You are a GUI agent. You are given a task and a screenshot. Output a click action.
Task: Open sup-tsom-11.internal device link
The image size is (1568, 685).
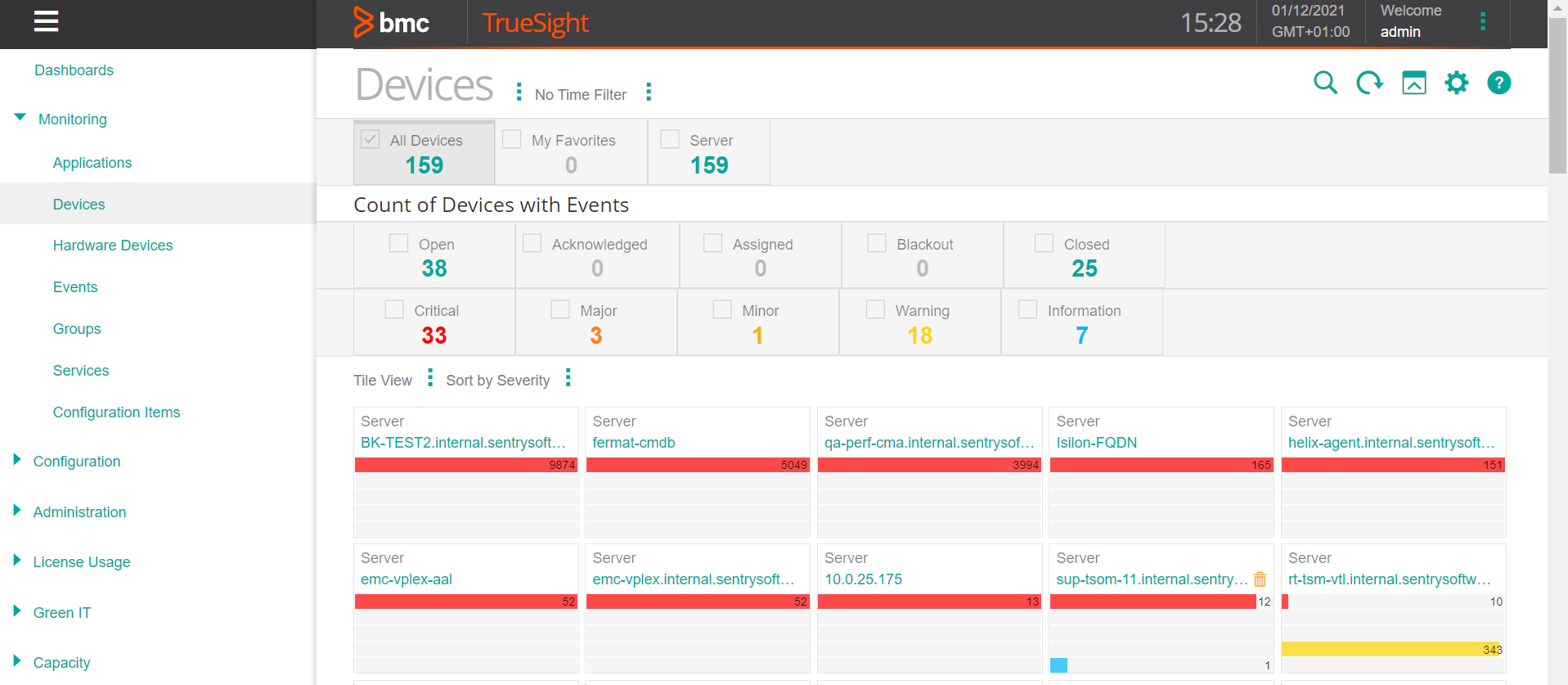(x=1152, y=579)
